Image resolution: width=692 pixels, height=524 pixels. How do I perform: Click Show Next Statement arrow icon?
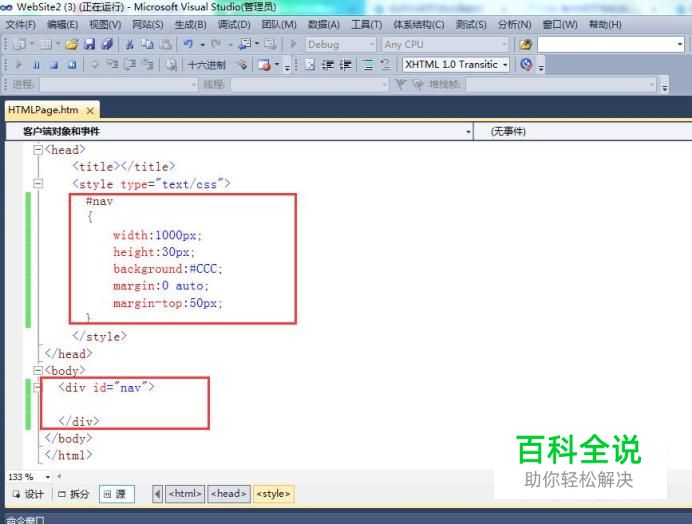click(94, 65)
